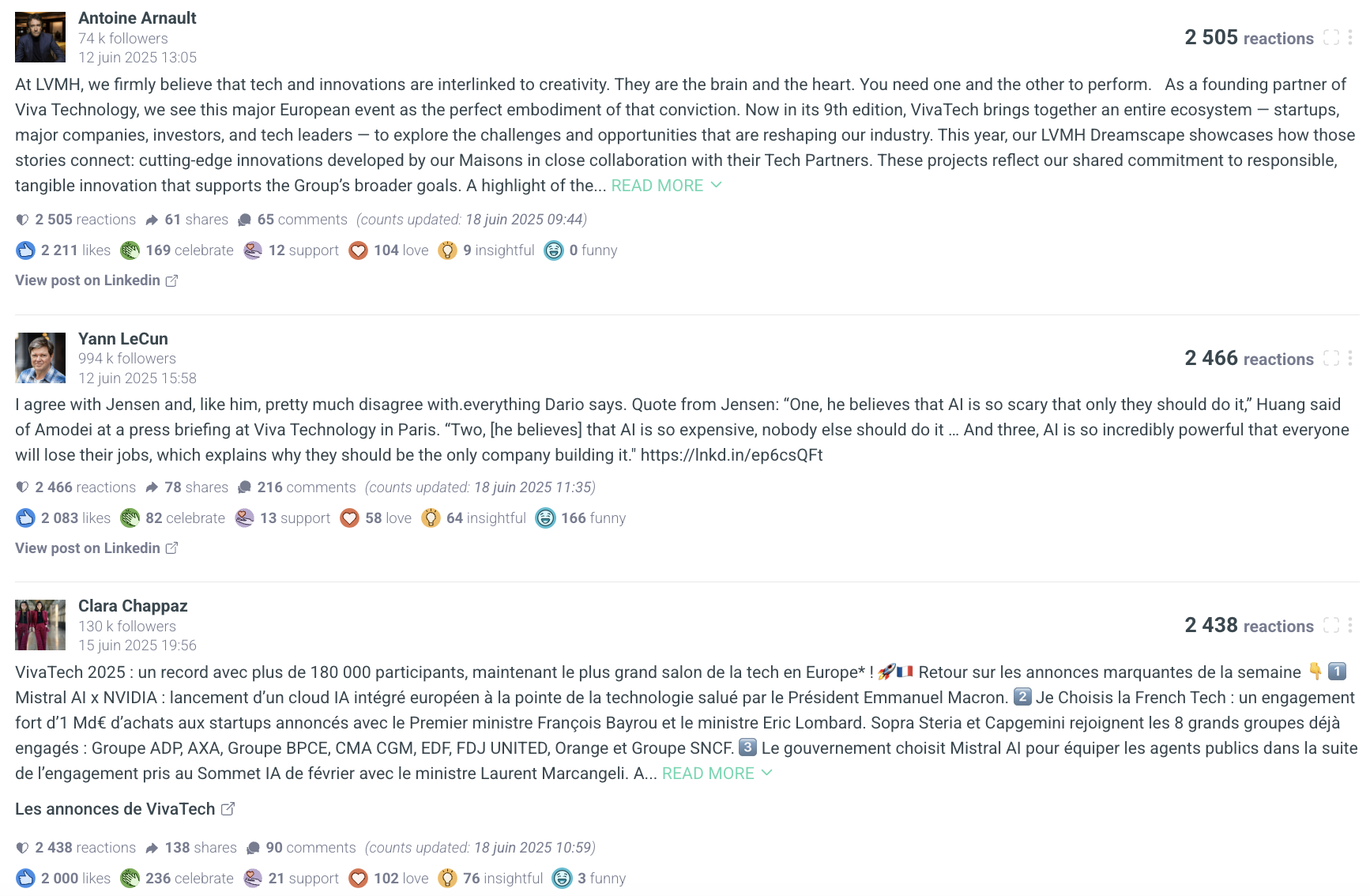Click the comments bubble icon beside 216 comments
Viewport: 1370px width, 896px height.
click(245, 488)
